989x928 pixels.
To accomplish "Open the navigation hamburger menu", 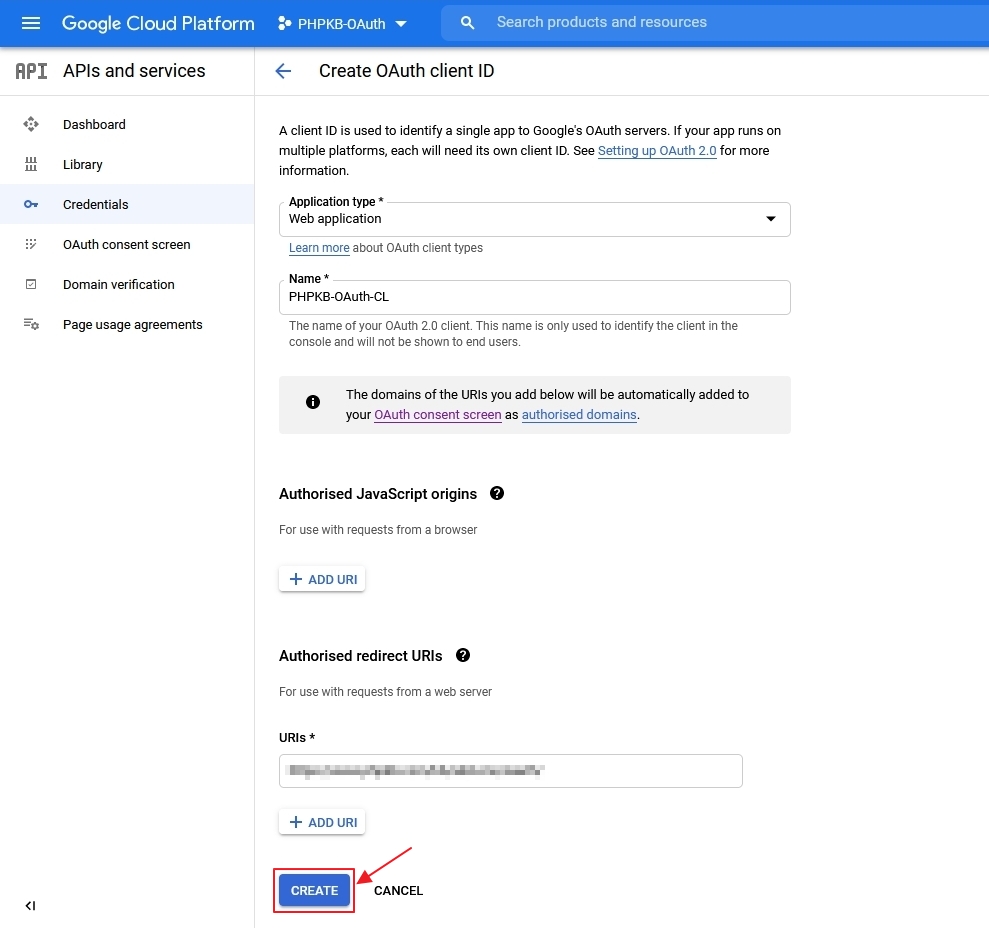I will click(31, 23).
